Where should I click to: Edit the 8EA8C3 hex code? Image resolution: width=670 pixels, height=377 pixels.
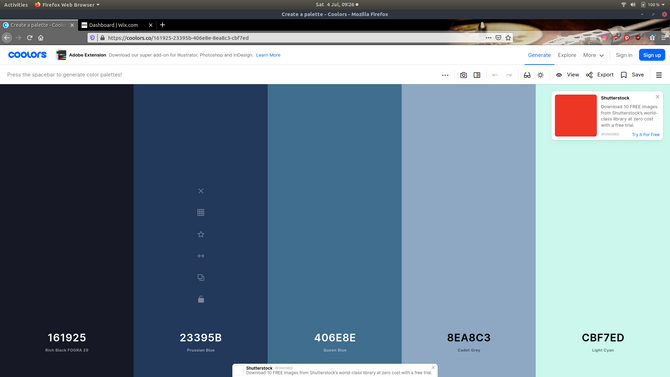pyautogui.click(x=469, y=338)
